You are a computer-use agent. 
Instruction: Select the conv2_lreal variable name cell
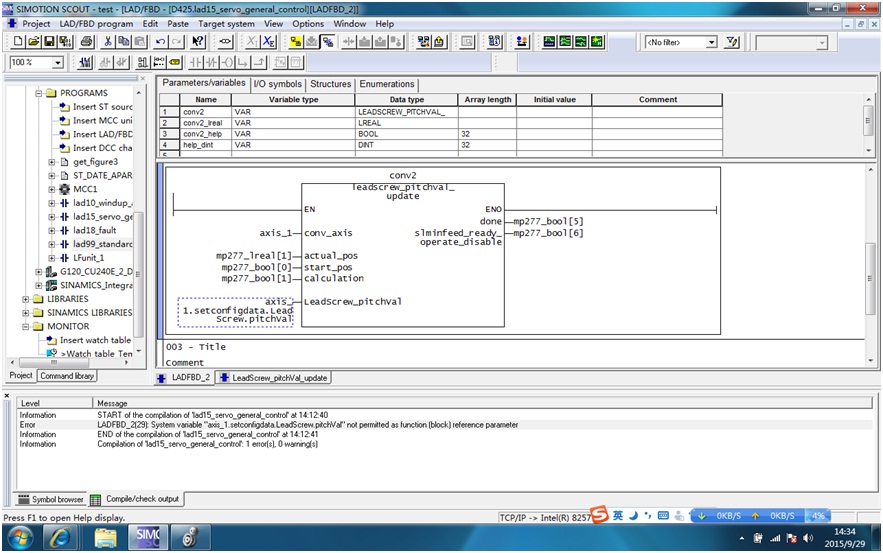[x=206, y=123]
